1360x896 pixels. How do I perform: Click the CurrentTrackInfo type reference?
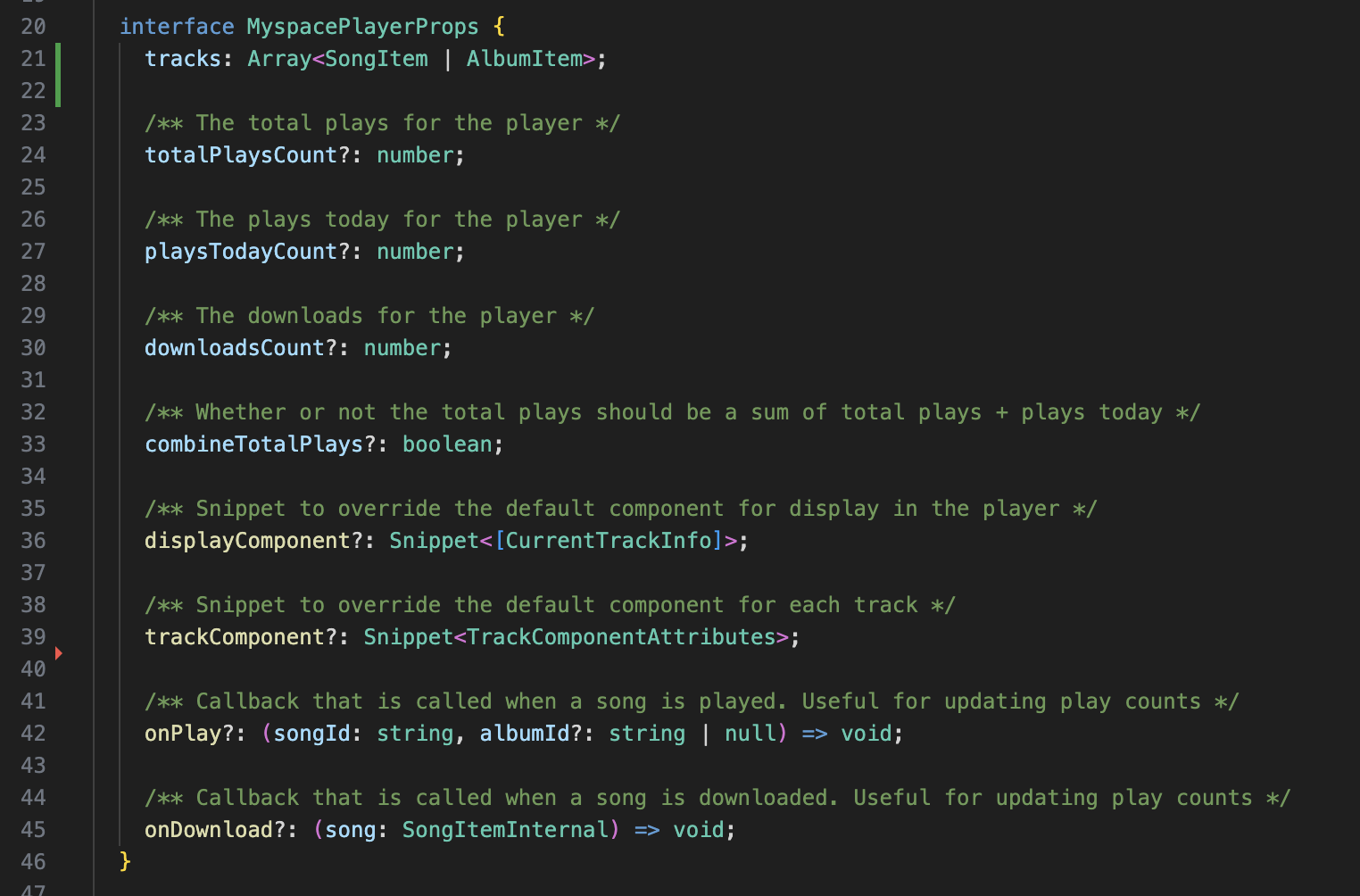(609, 541)
